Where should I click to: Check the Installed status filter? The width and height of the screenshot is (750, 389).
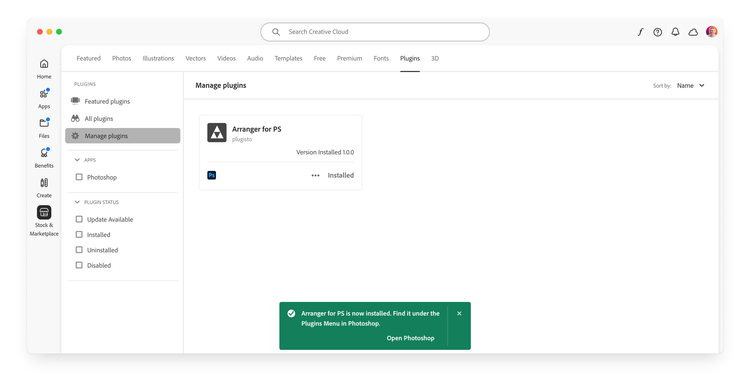pos(79,234)
